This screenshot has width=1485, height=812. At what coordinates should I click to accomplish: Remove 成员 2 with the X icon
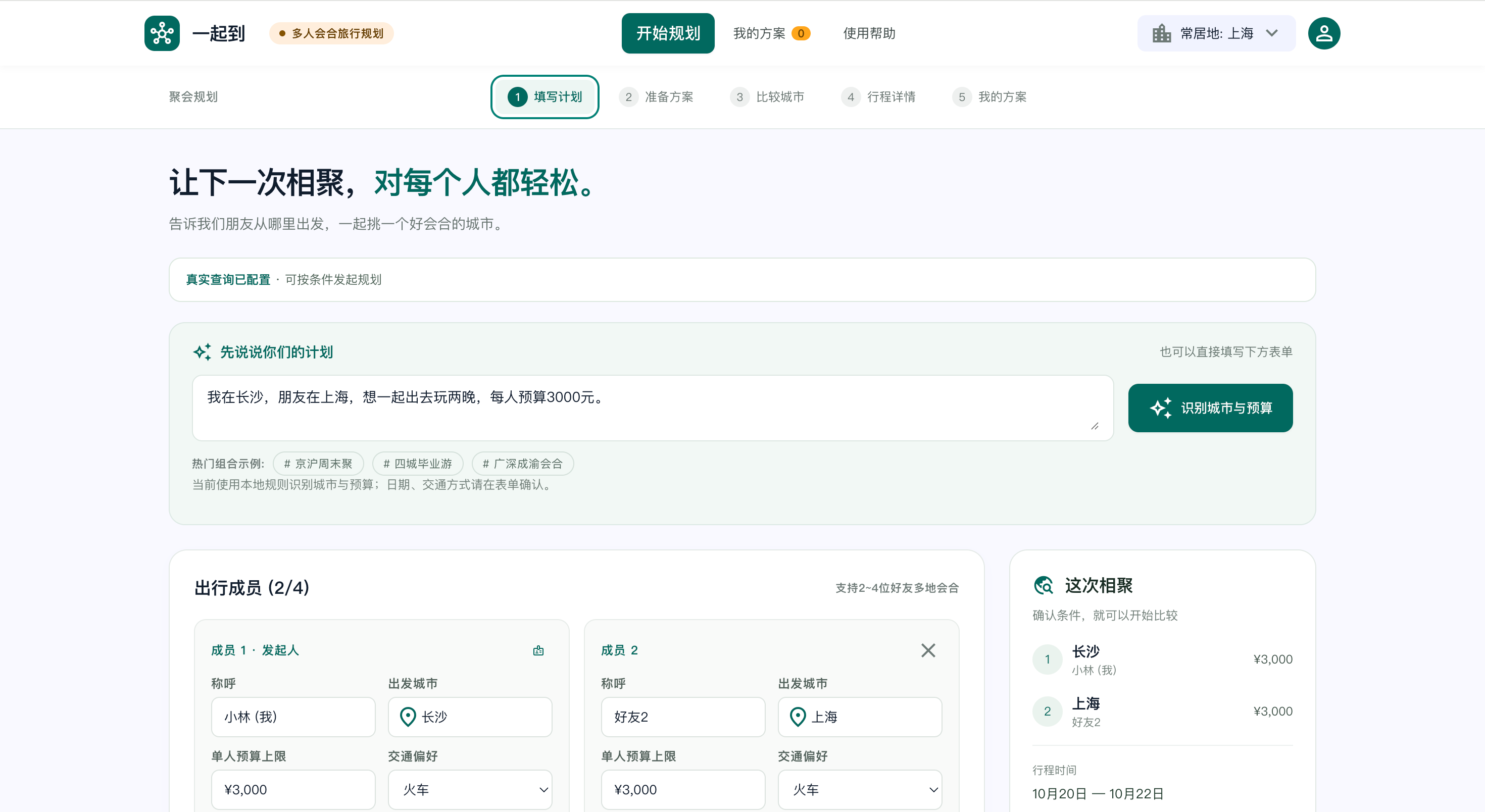[x=927, y=650]
